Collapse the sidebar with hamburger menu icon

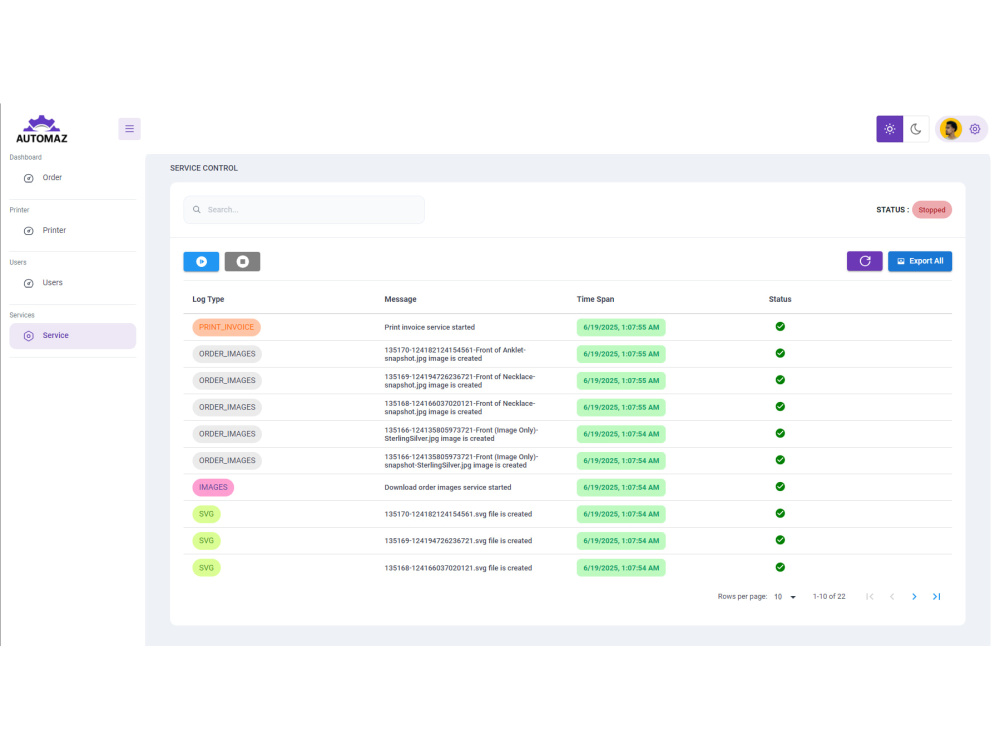tap(129, 129)
